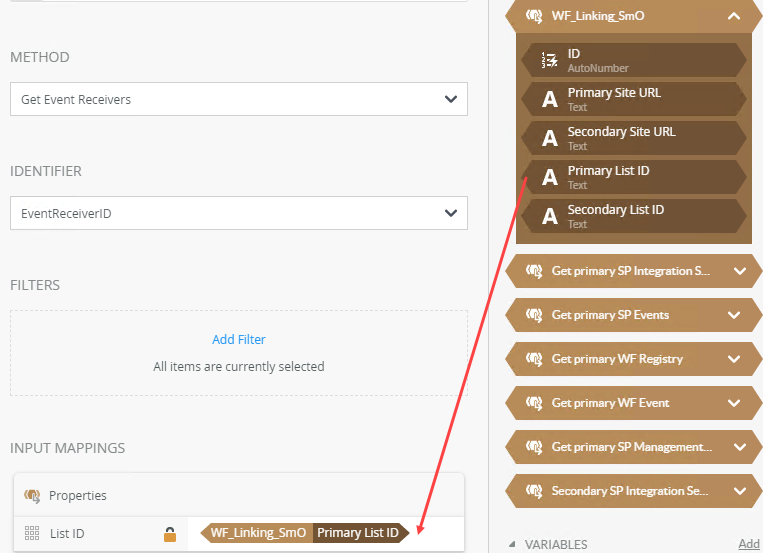Click the orange lock icon beside List ID
The image size is (763, 553).
point(170,534)
